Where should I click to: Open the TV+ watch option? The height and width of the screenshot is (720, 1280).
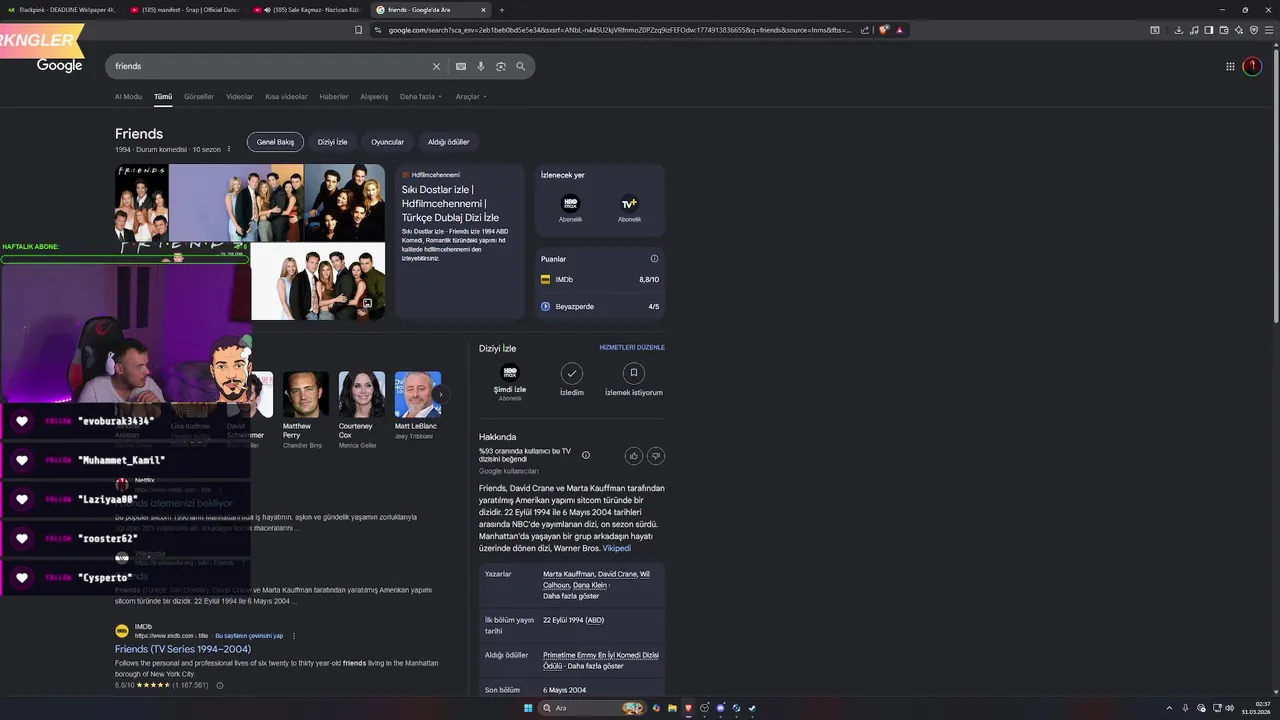click(629, 209)
